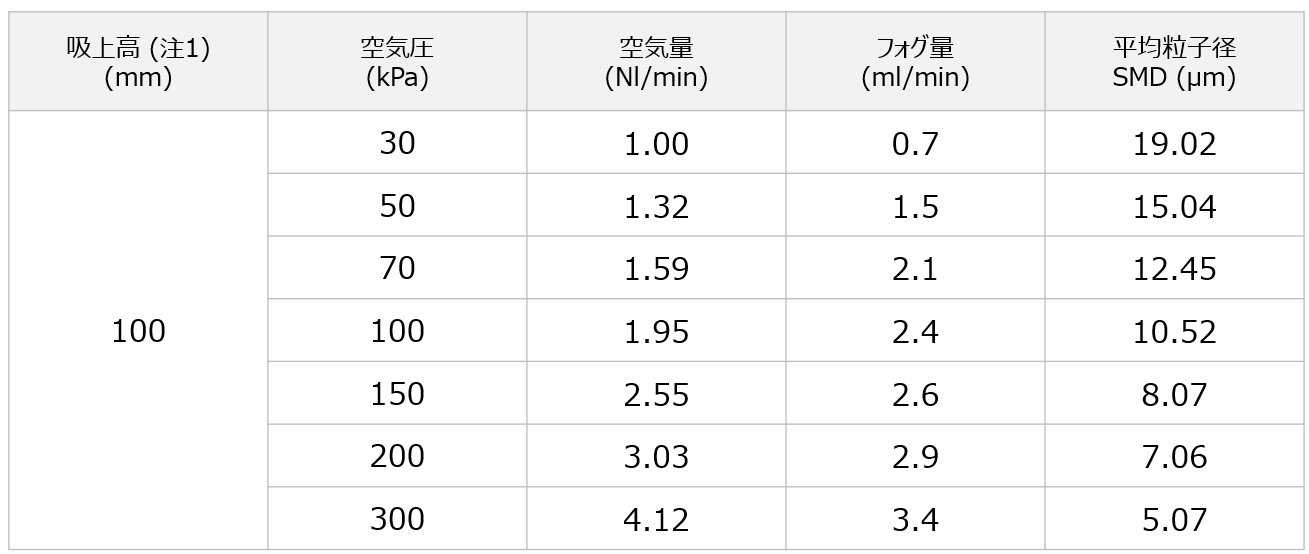
Task: Click the 空気量 (Nl/min) header cell
Action: (x=656, y=62)
